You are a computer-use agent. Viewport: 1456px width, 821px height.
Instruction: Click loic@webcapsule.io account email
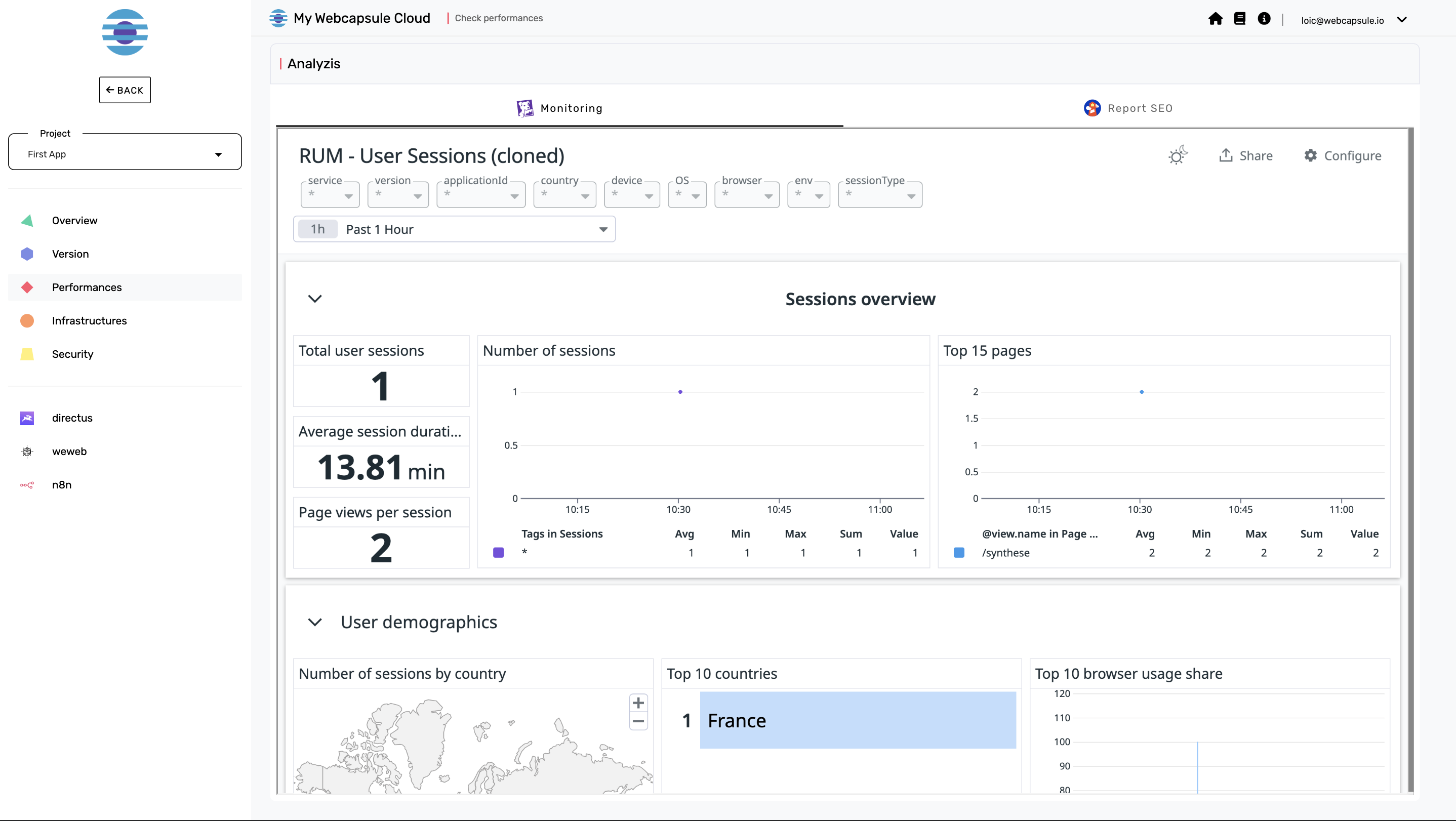pos(1343,20)
